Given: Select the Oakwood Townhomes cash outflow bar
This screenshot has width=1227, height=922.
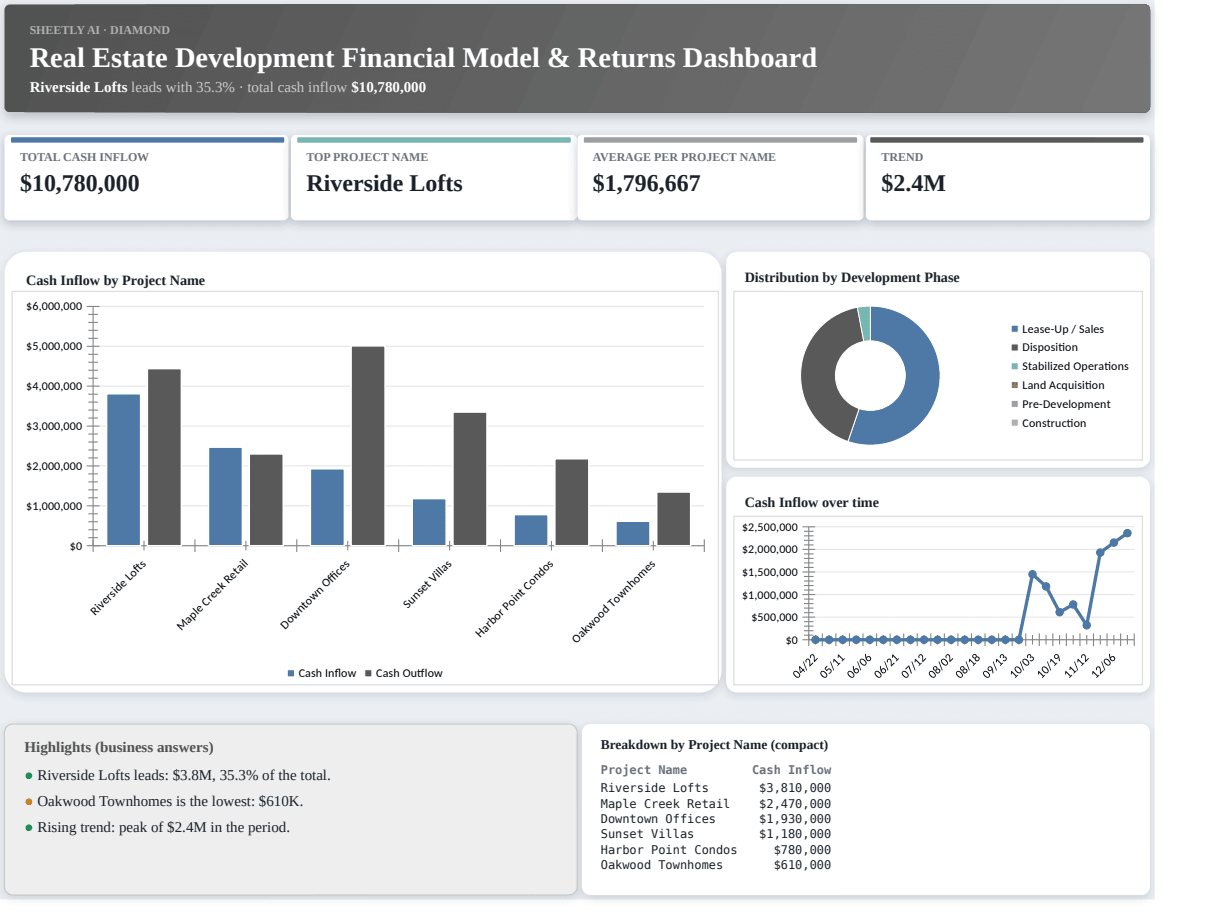Looking at the screenshot, I should coord(673,519).
